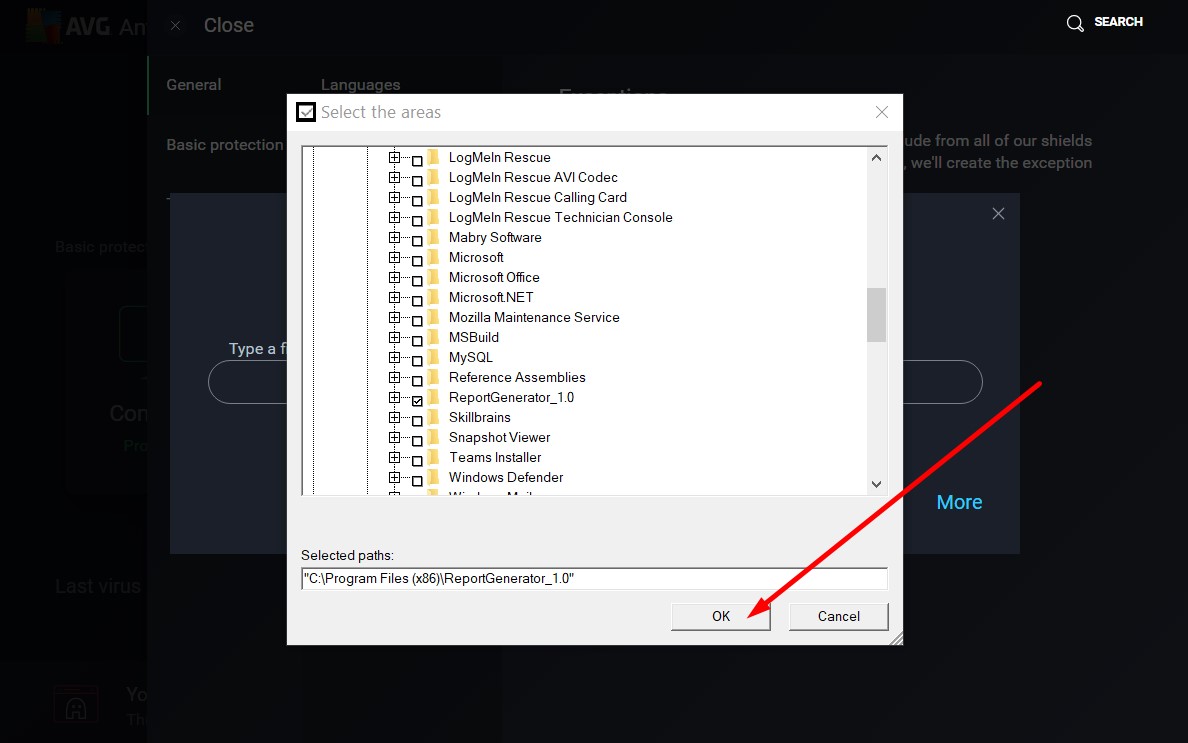Expand the Mozilla Maintenance Service node
This screenshot has width=1188, height=743.
(x=394, y=317)
